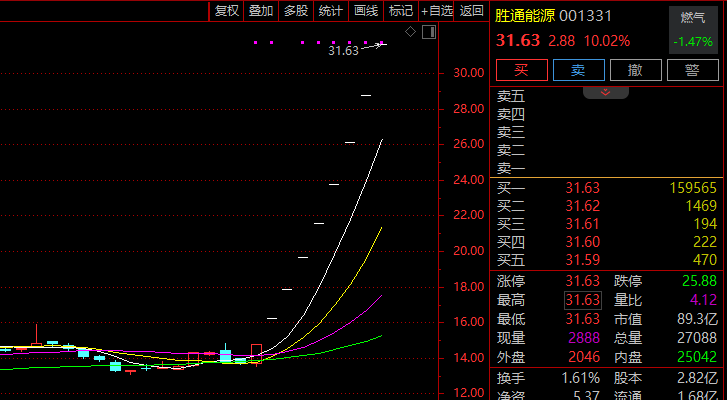The image size is (727, 400).
Task: Open the 复权 adjustment menu
Action: (227, 10)
